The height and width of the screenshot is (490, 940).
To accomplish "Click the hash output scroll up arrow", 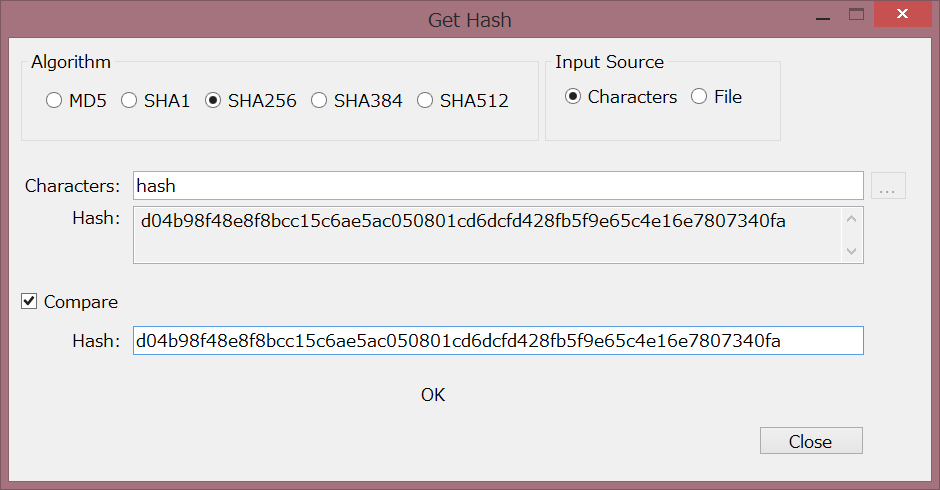I will tap(852, 219).
